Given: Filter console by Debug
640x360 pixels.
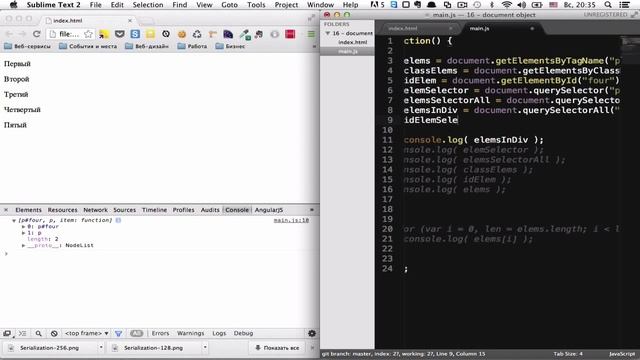Looking at the screenshot, I should tap(243, 333).
